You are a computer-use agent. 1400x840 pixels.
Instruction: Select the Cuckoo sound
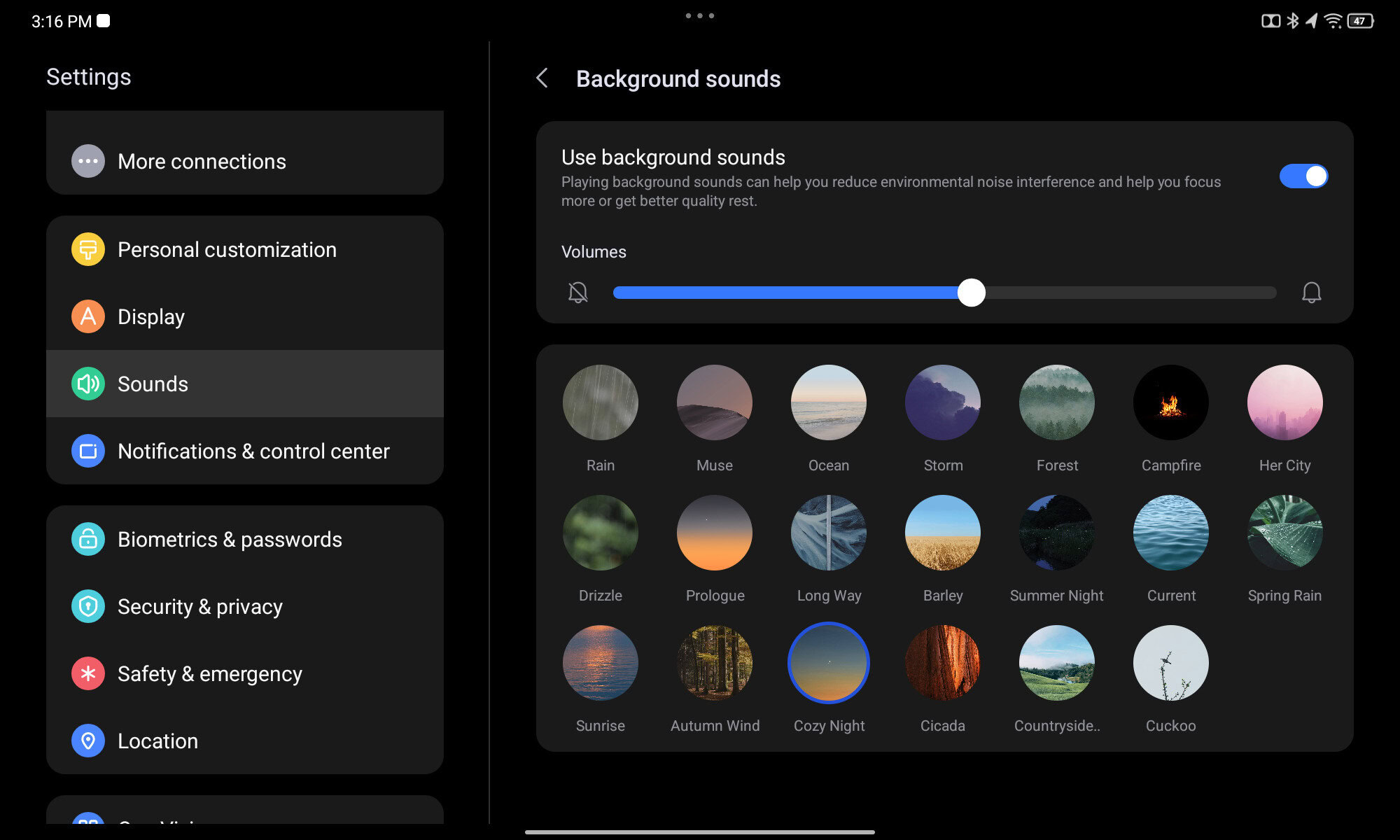pyautogui.click(x=1170, y=663)
